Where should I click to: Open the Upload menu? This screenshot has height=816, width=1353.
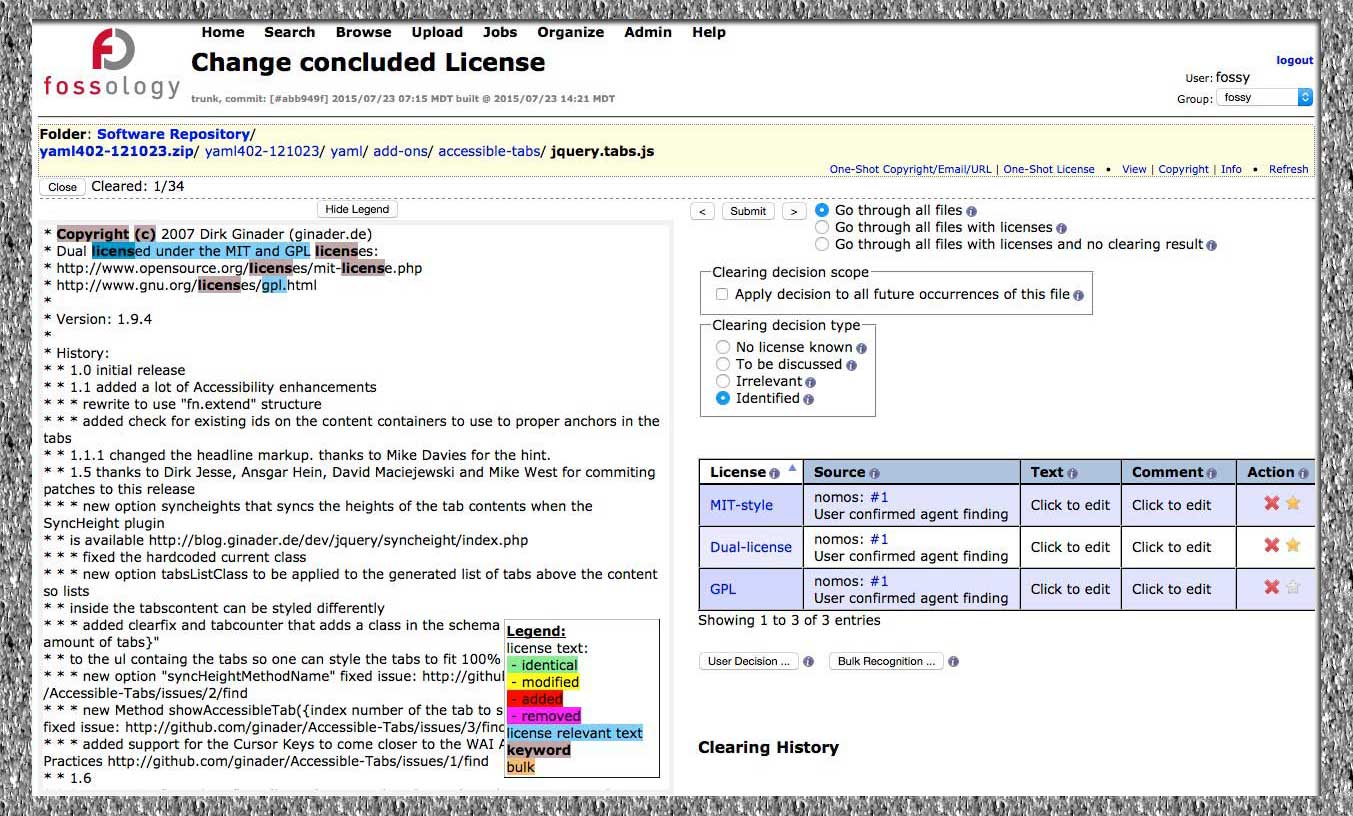click(x=437, y=32)
